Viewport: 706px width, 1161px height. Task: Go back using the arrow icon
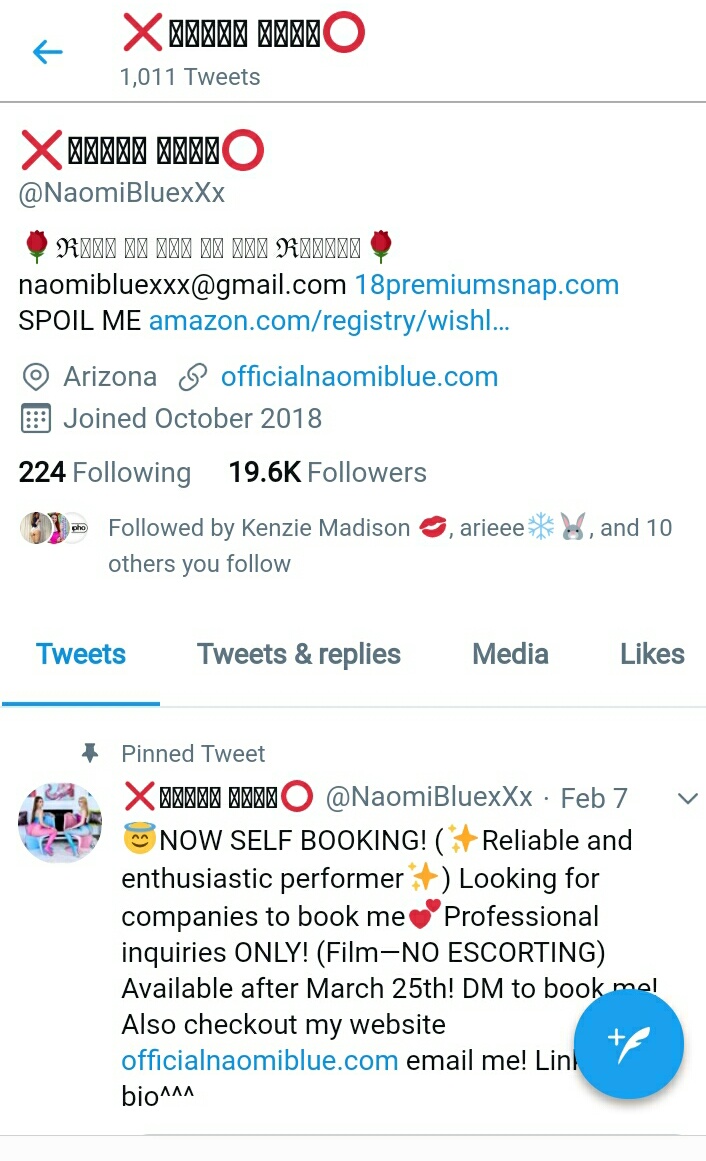(47, 52)
